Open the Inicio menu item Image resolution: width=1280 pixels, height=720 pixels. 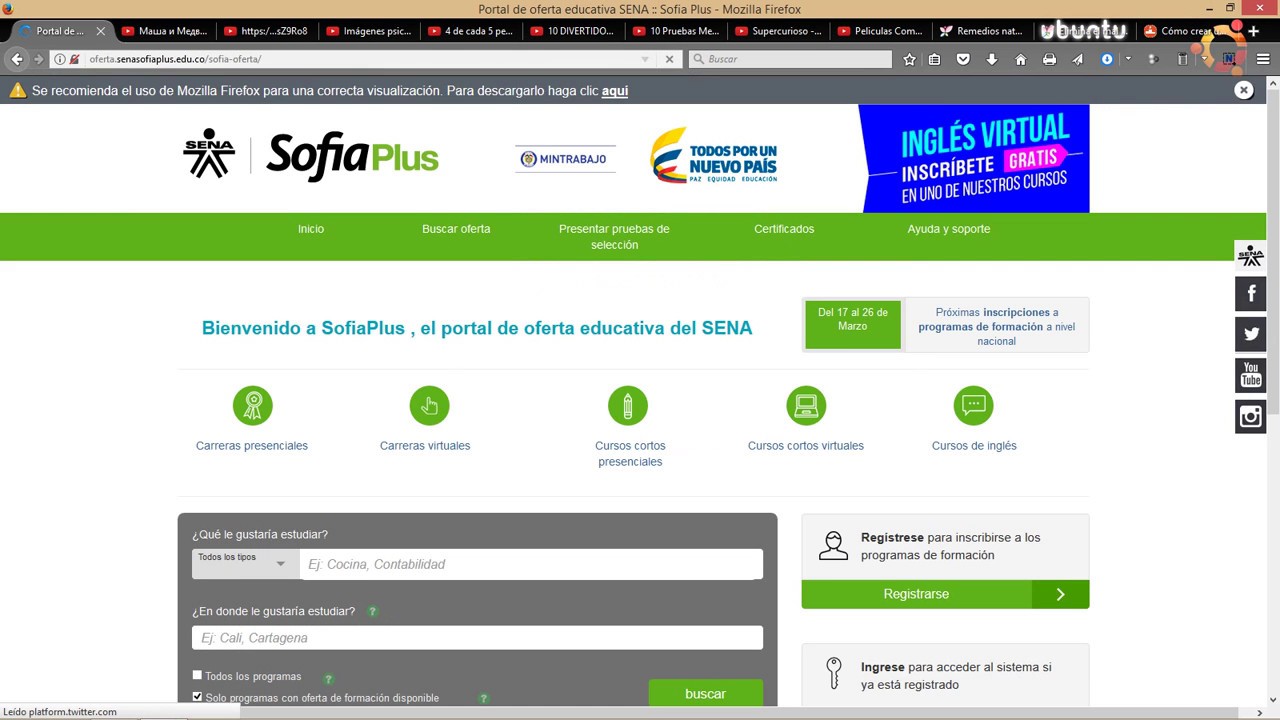click(x=311, y=229)
